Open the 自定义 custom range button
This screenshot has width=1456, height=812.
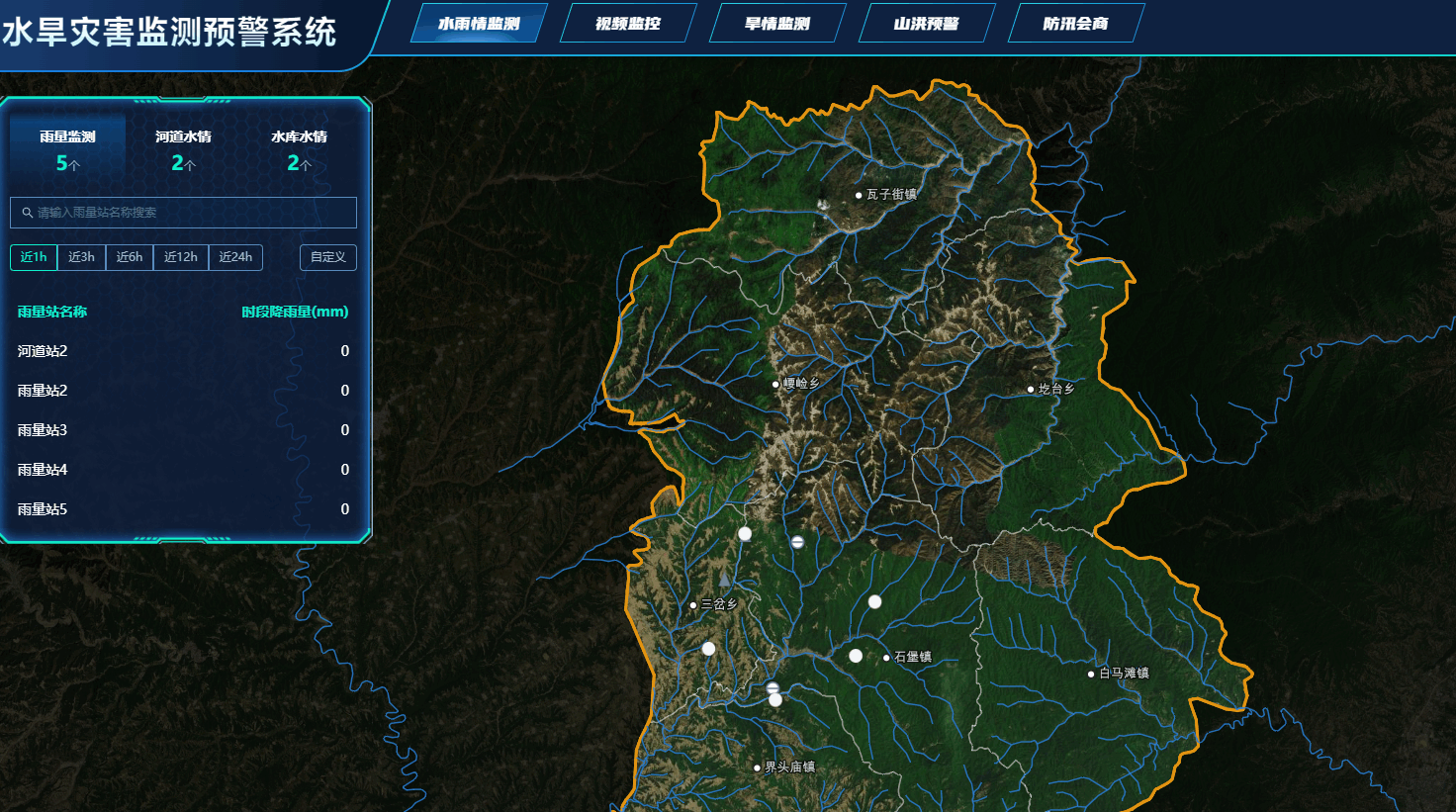[x=328, y=257]
